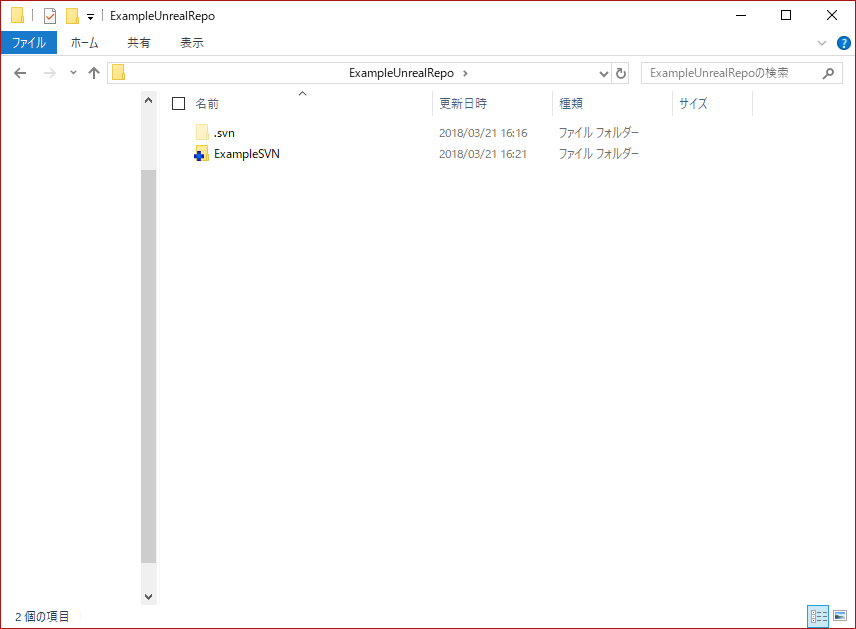Viewport: 856px width, 629px height.
Task: Open the Quick Access Toolbar customize dropdown
Action: tap(91, 17)
